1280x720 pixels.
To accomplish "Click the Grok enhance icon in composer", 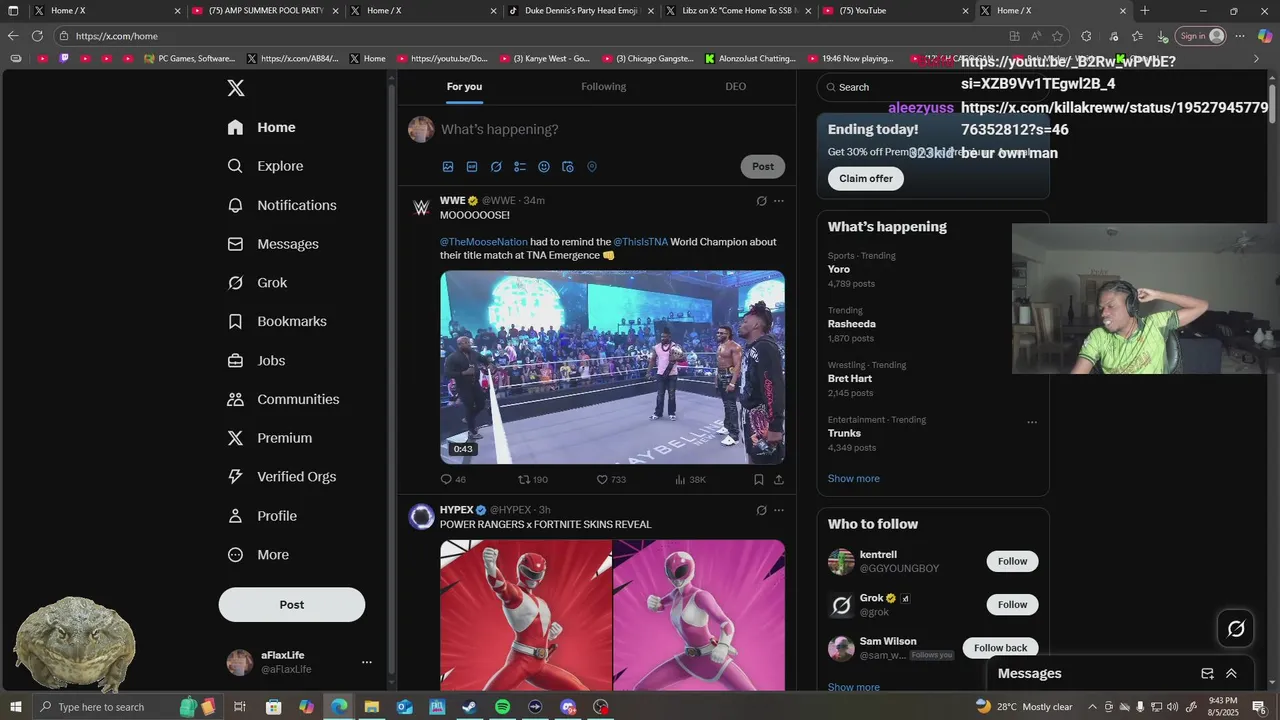I will (x=496, y=167).
